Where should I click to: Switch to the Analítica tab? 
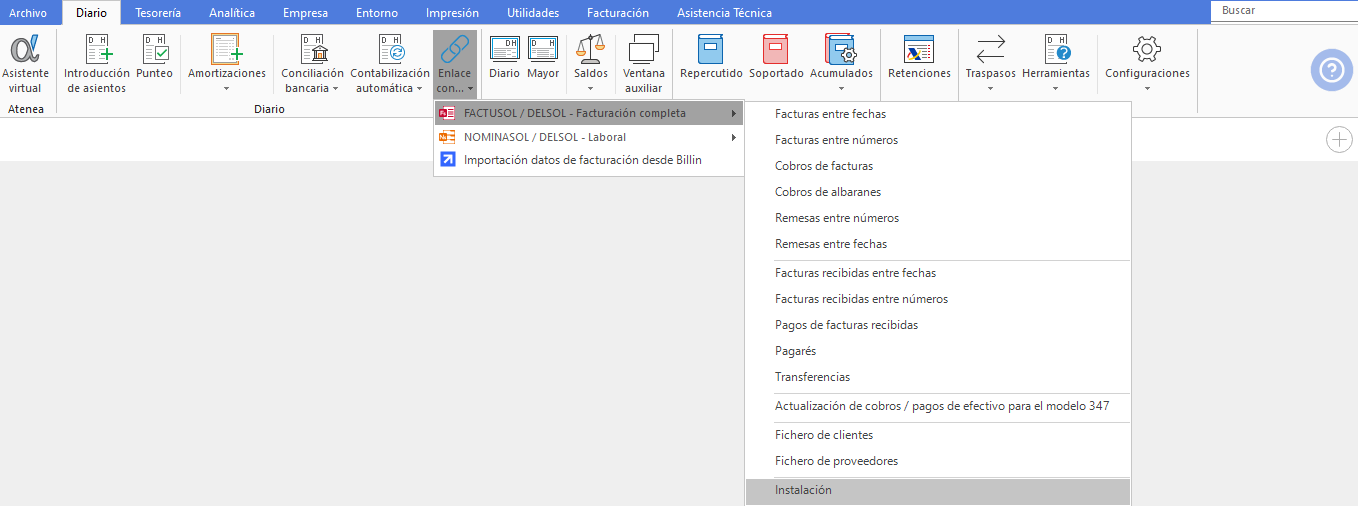pyautogui.click(x=232, y=13)
